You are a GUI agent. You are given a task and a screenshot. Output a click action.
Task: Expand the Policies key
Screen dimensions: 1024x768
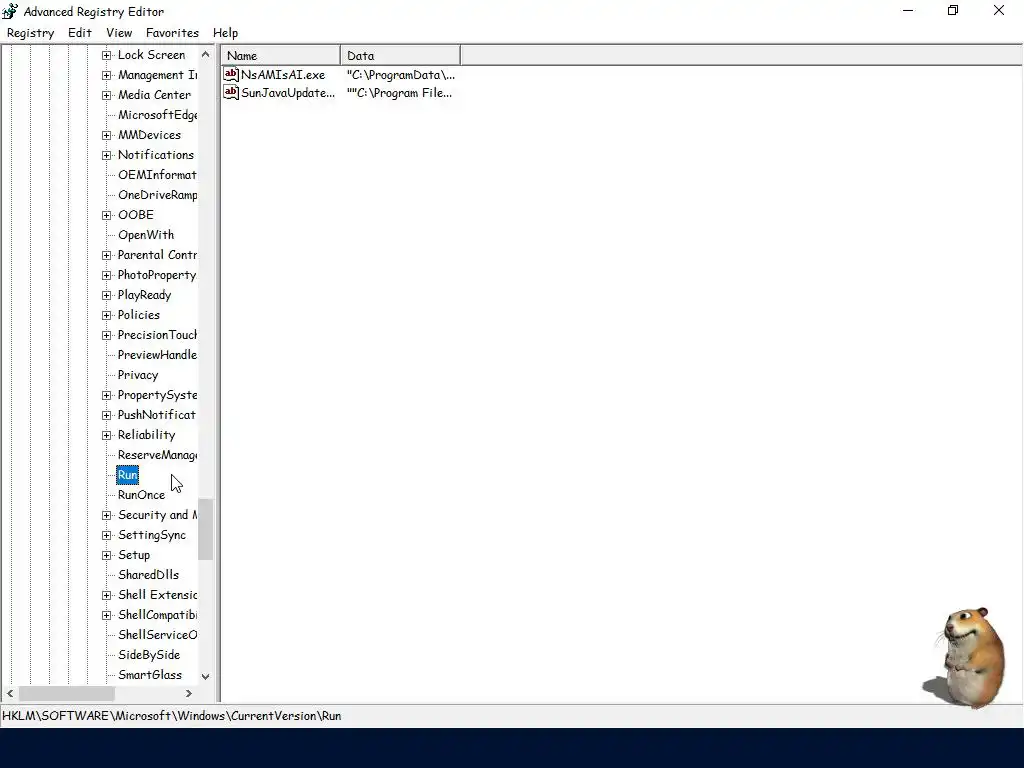pos(106,315)
